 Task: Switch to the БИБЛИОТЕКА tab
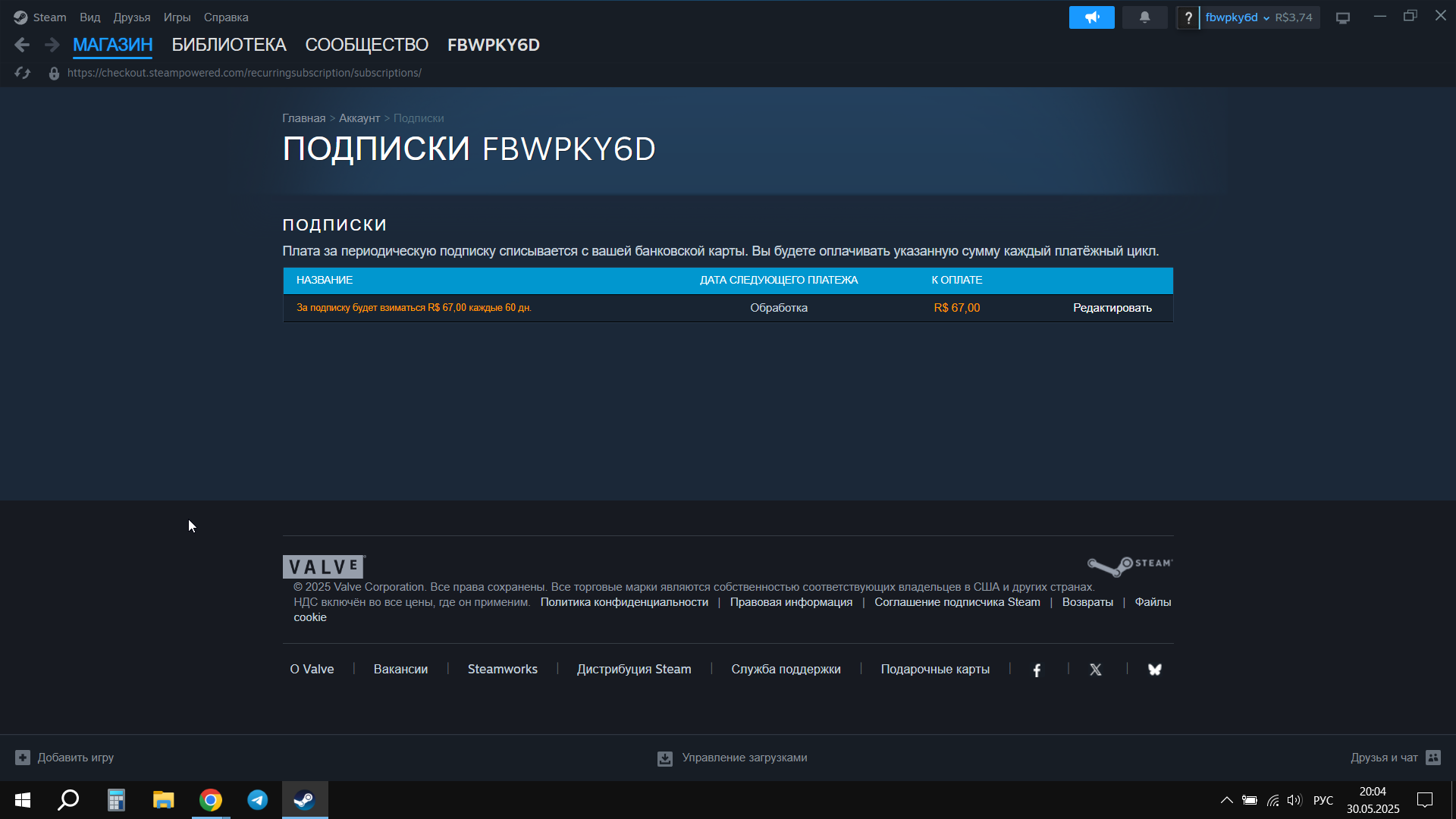click(x=229, y=45)
